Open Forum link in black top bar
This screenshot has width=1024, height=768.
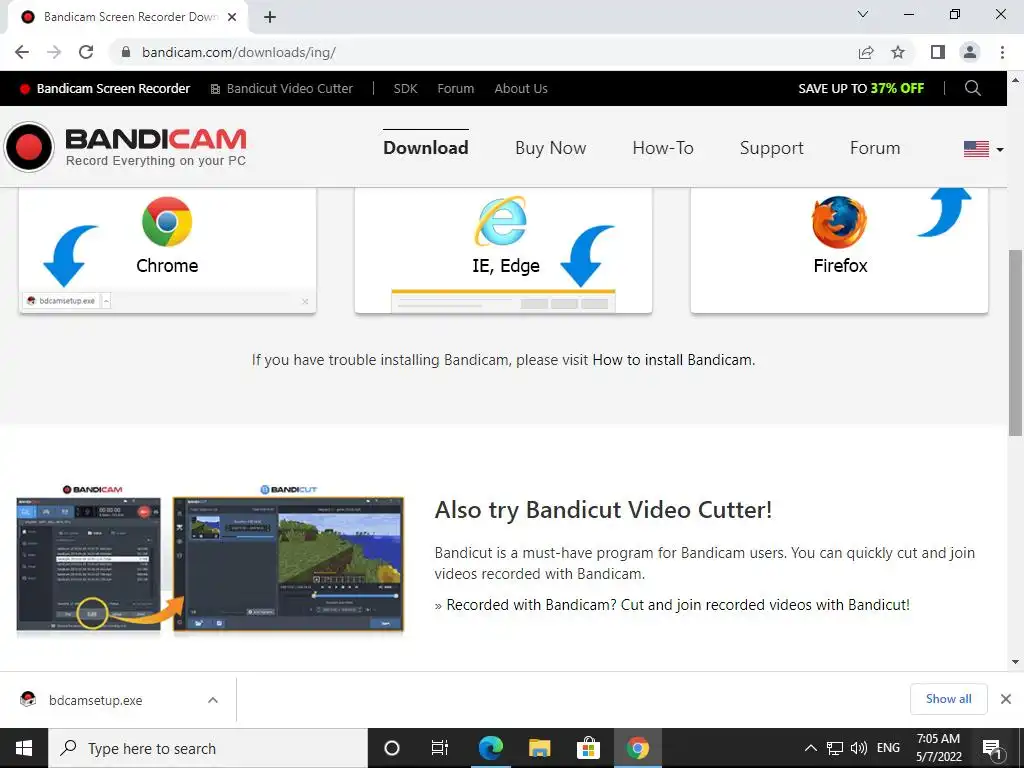455,88
